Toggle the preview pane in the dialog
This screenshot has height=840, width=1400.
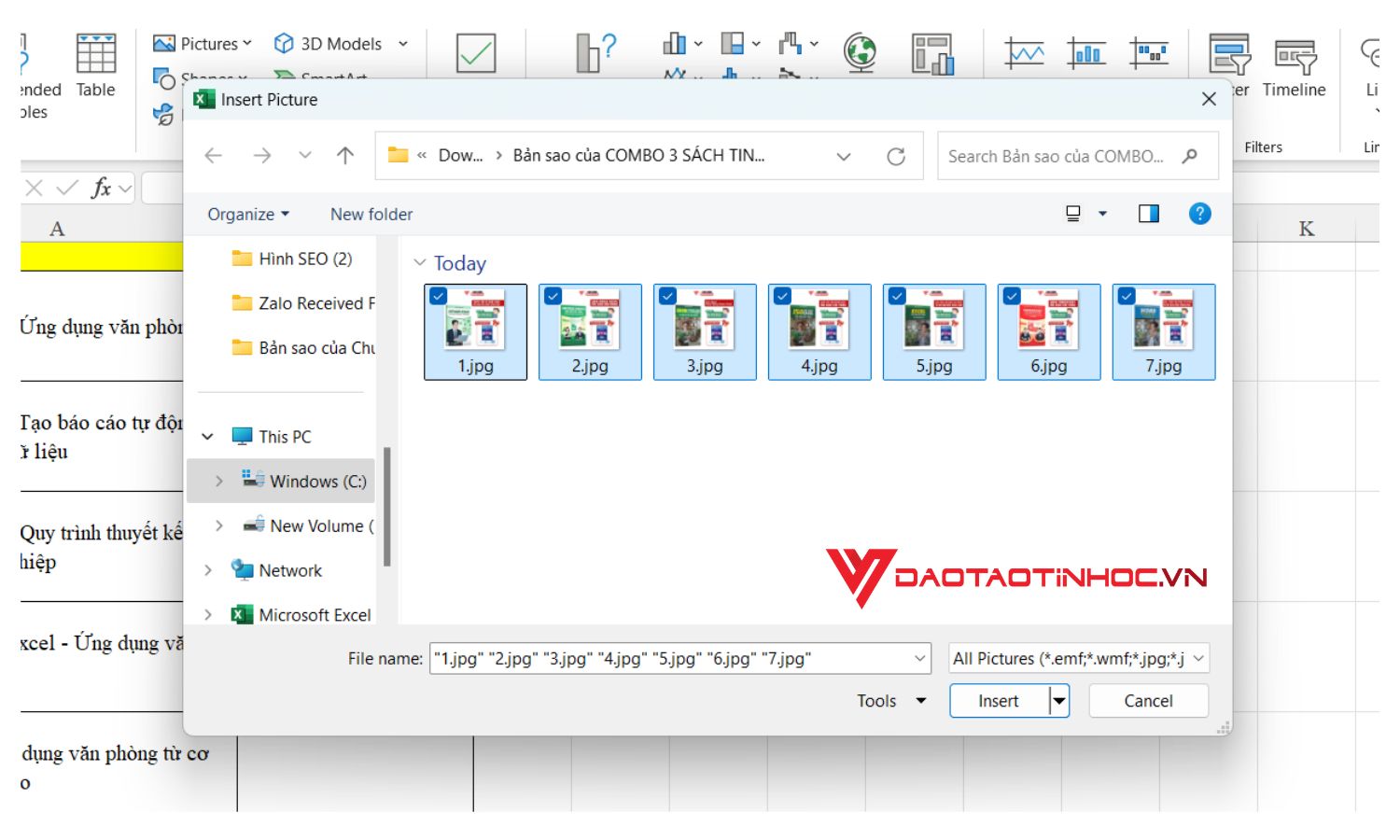pos(1149,213)
